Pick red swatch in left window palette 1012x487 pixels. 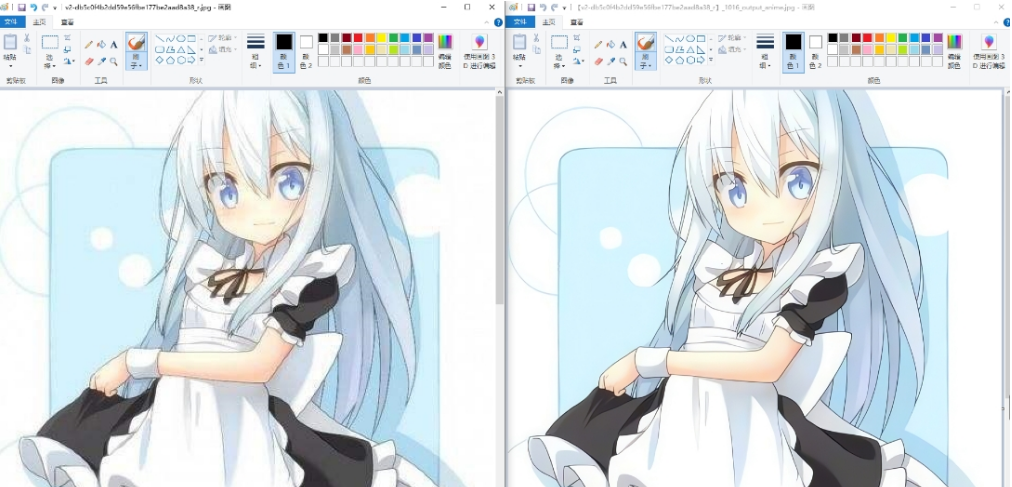358,38
